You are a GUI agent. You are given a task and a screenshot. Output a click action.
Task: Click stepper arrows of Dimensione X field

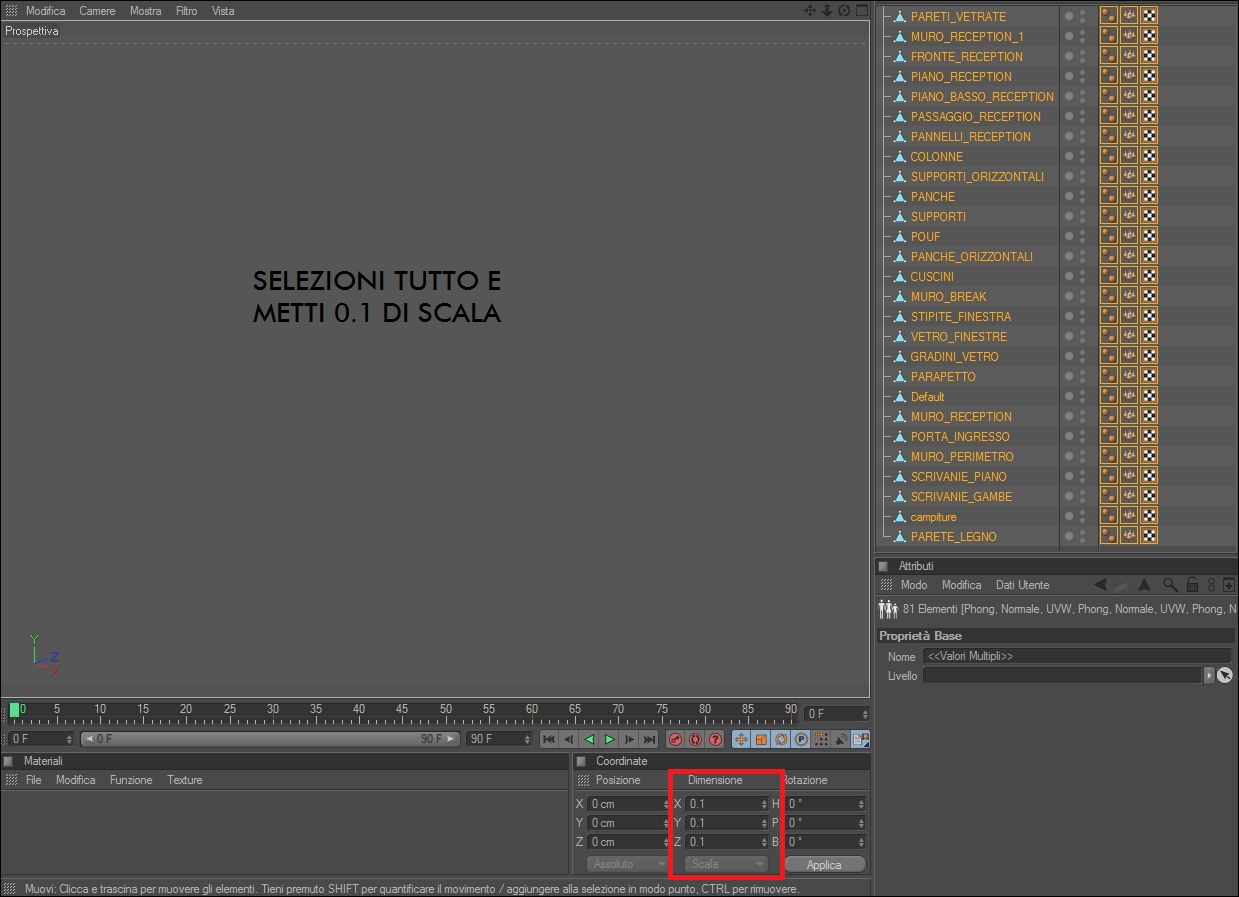click(765, 804)
